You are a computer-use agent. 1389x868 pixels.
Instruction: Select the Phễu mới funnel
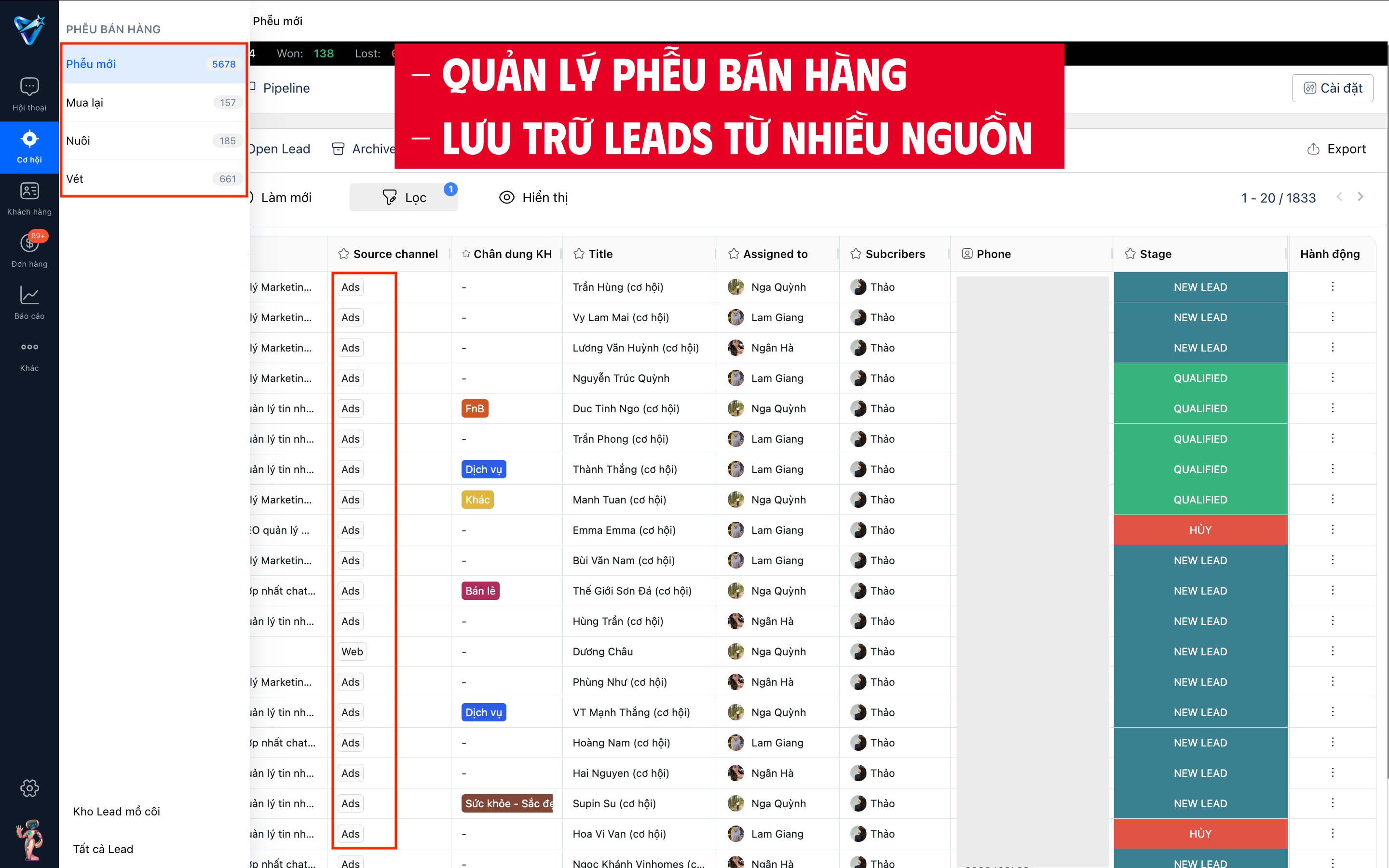154,64
